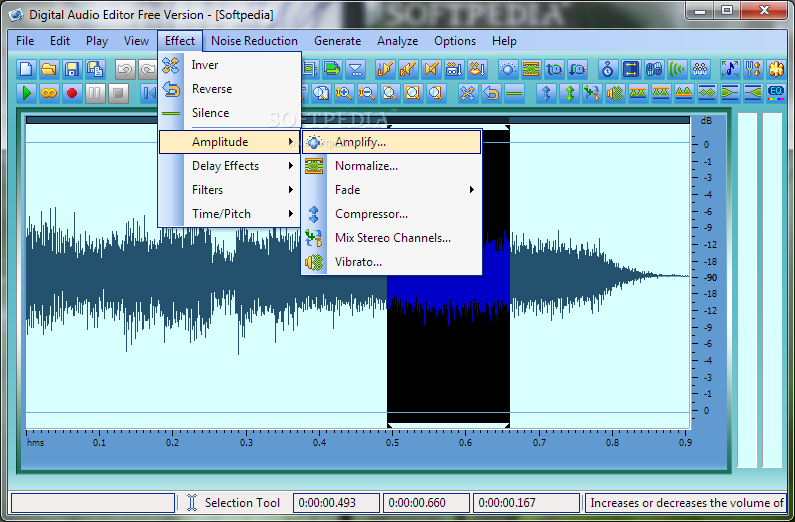Click the selection end time 0:00:00.660 field
This screenshot has width=795, height=522.
tap(426, 503)
